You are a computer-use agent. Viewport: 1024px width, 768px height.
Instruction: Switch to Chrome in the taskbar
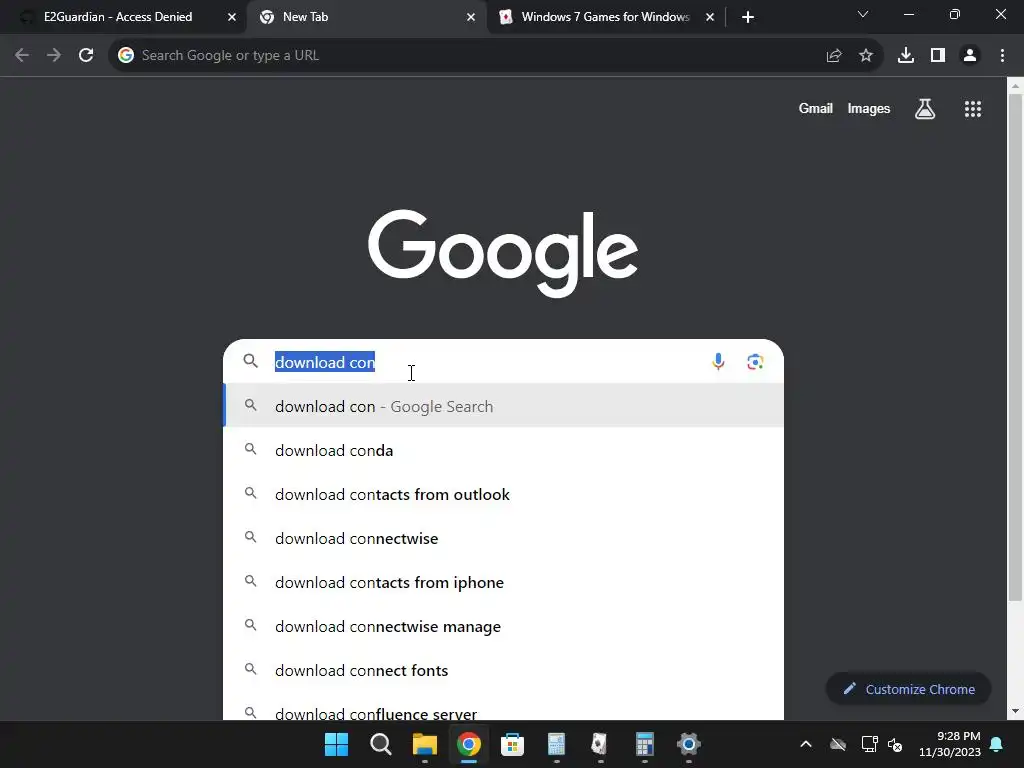(x=468, y=744)
